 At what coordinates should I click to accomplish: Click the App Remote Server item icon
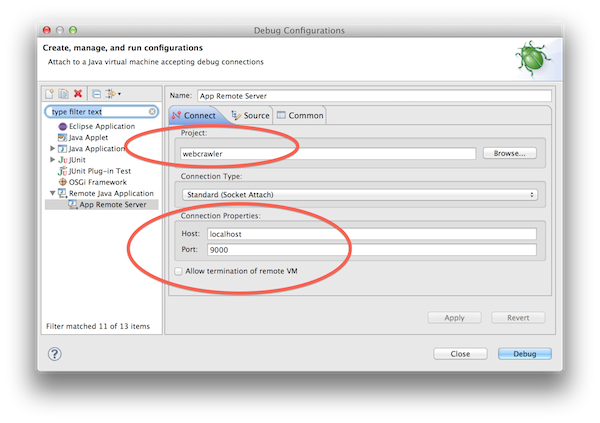click(x=73, y=204)
